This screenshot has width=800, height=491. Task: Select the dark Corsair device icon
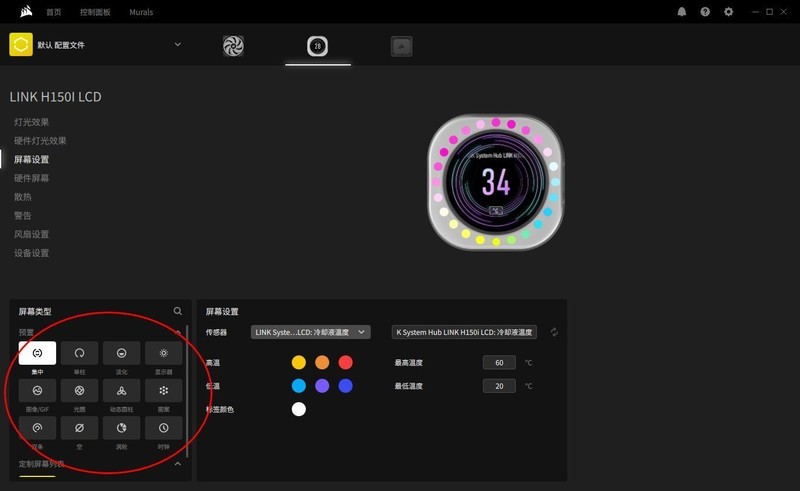click(402, 46)
